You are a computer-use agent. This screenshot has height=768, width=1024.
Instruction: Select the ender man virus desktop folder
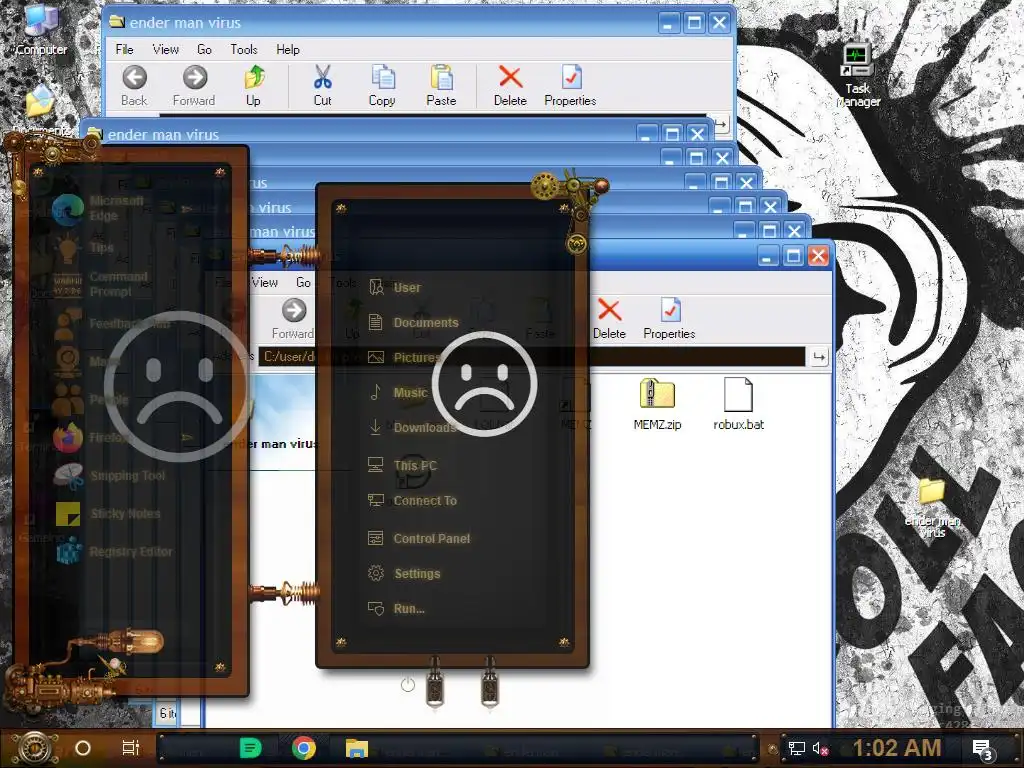(932, 507)
